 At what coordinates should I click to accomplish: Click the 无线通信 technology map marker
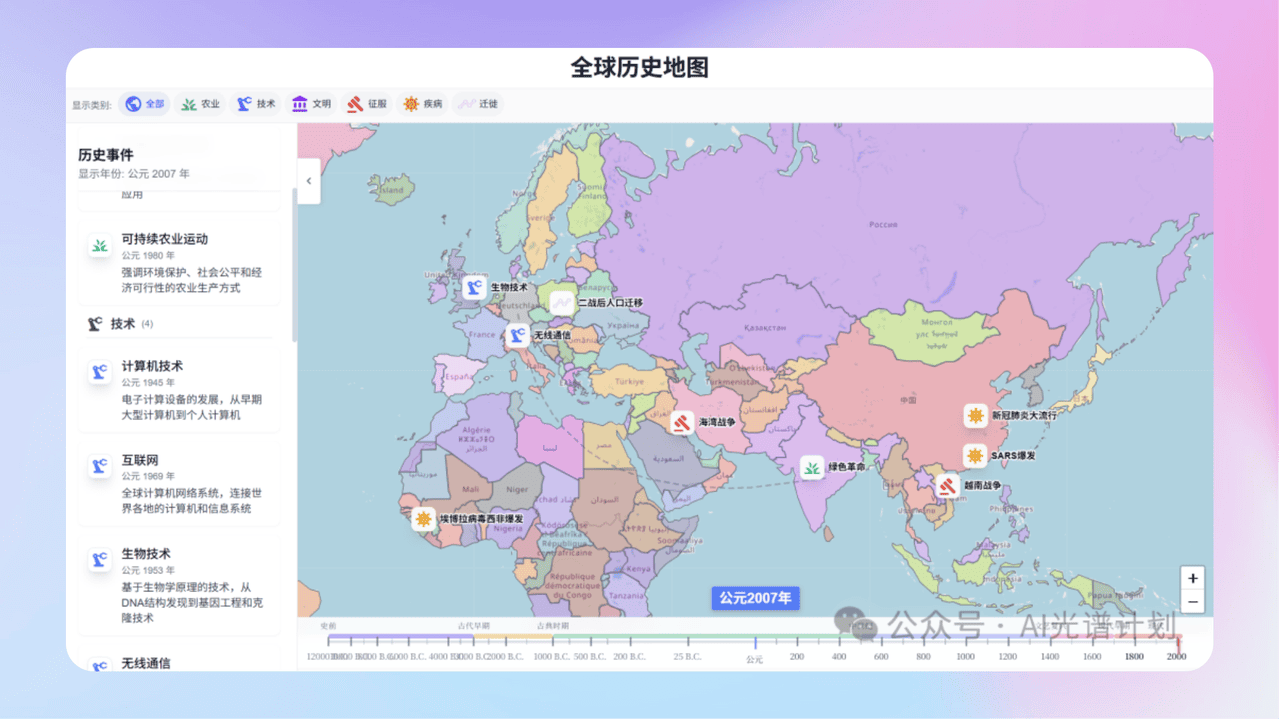517,335
